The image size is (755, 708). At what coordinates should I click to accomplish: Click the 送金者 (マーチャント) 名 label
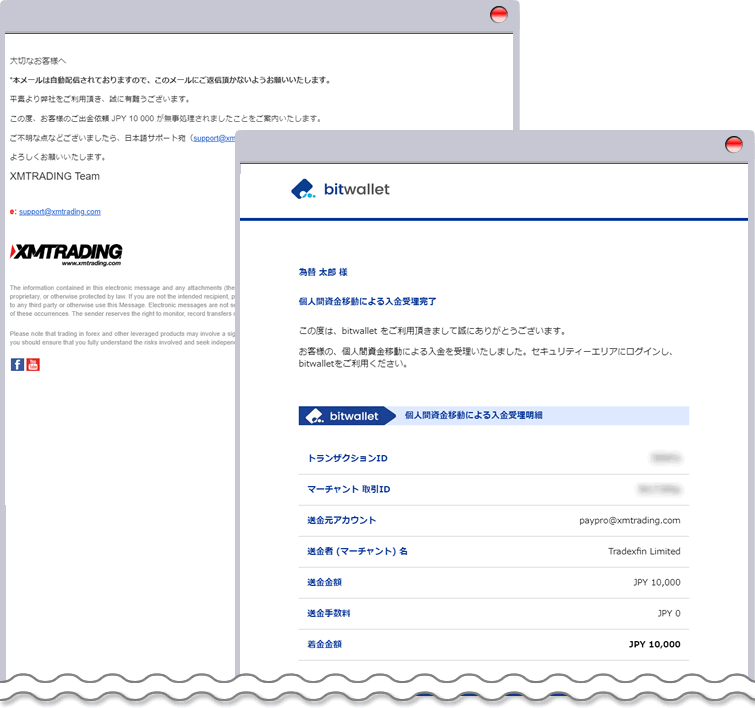point(357,551)
